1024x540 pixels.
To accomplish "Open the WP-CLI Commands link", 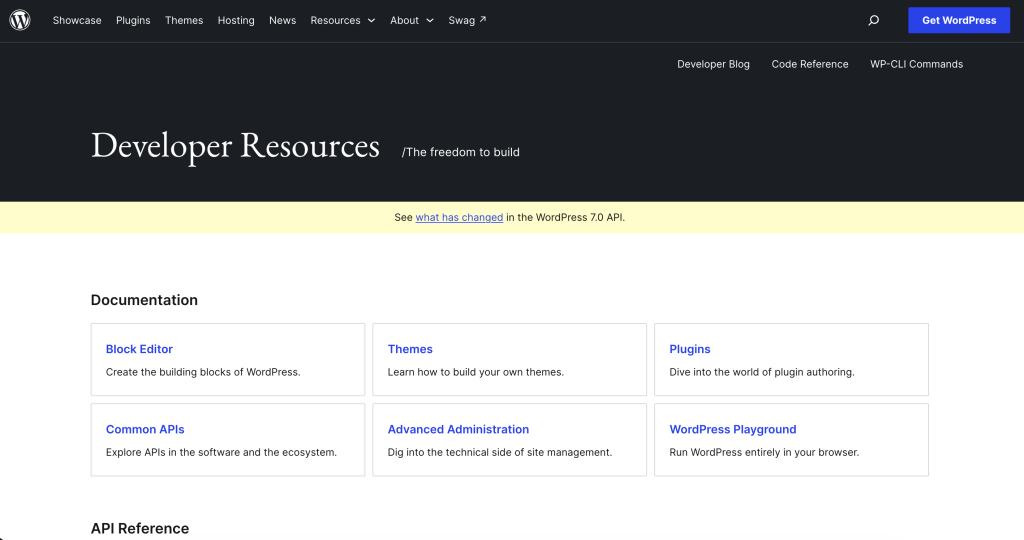I will tap(916, 64).
